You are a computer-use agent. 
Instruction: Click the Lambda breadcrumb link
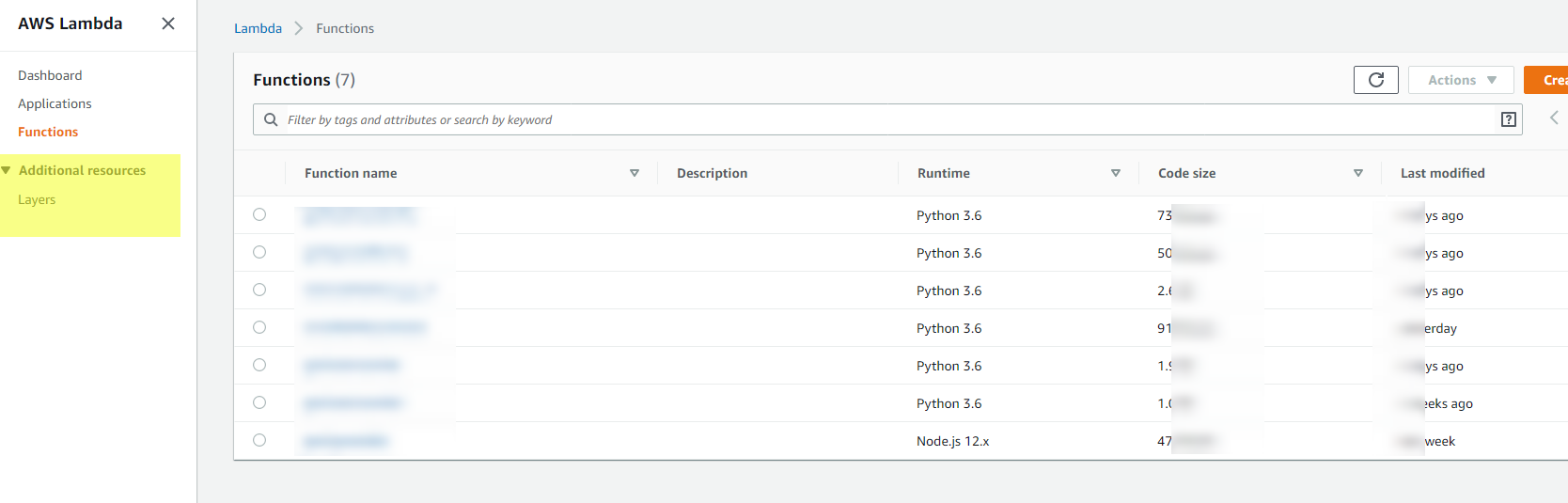click(x=258, y=28)
